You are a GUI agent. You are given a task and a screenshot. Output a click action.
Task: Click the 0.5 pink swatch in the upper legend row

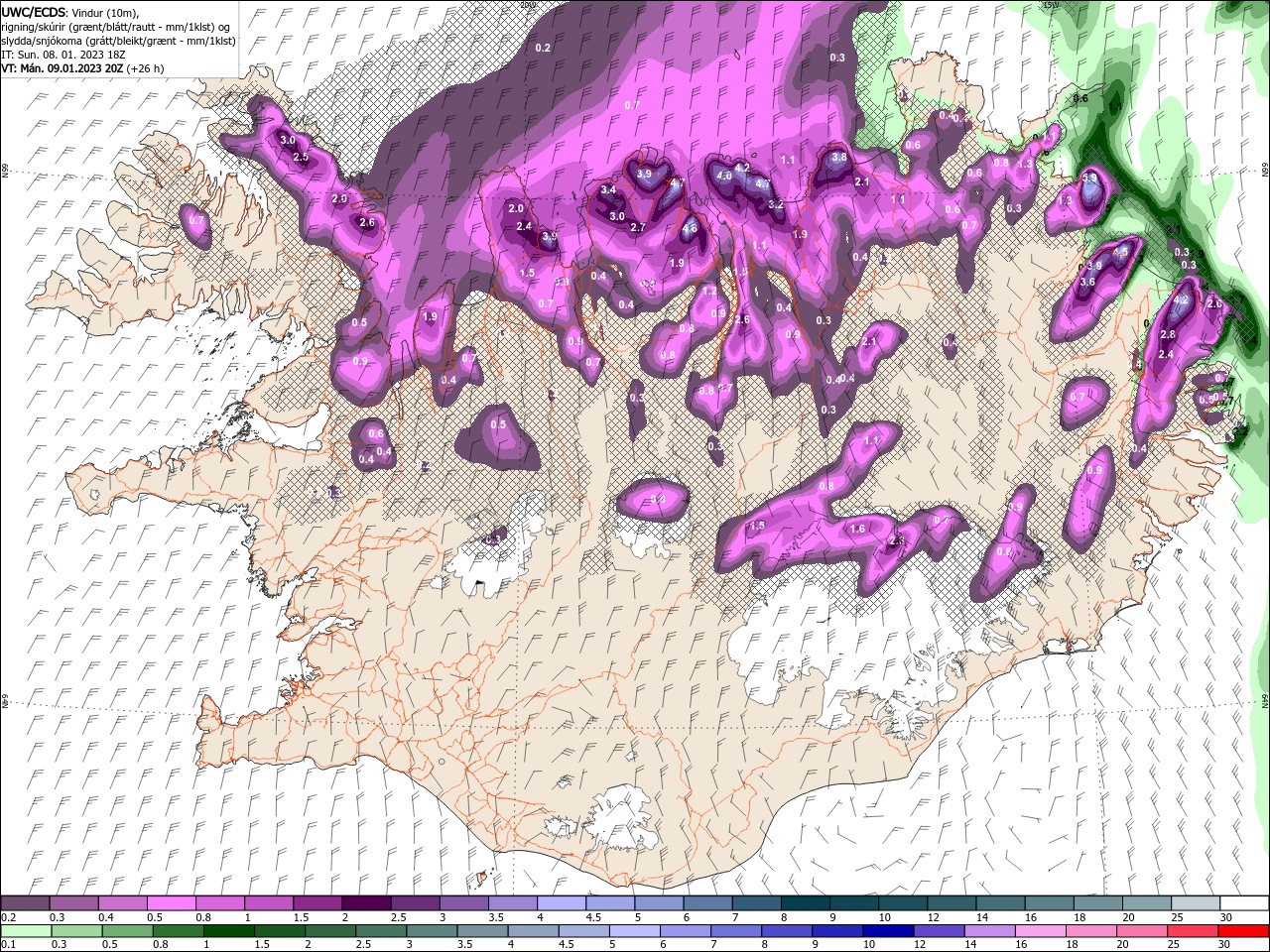coord(171,903)
